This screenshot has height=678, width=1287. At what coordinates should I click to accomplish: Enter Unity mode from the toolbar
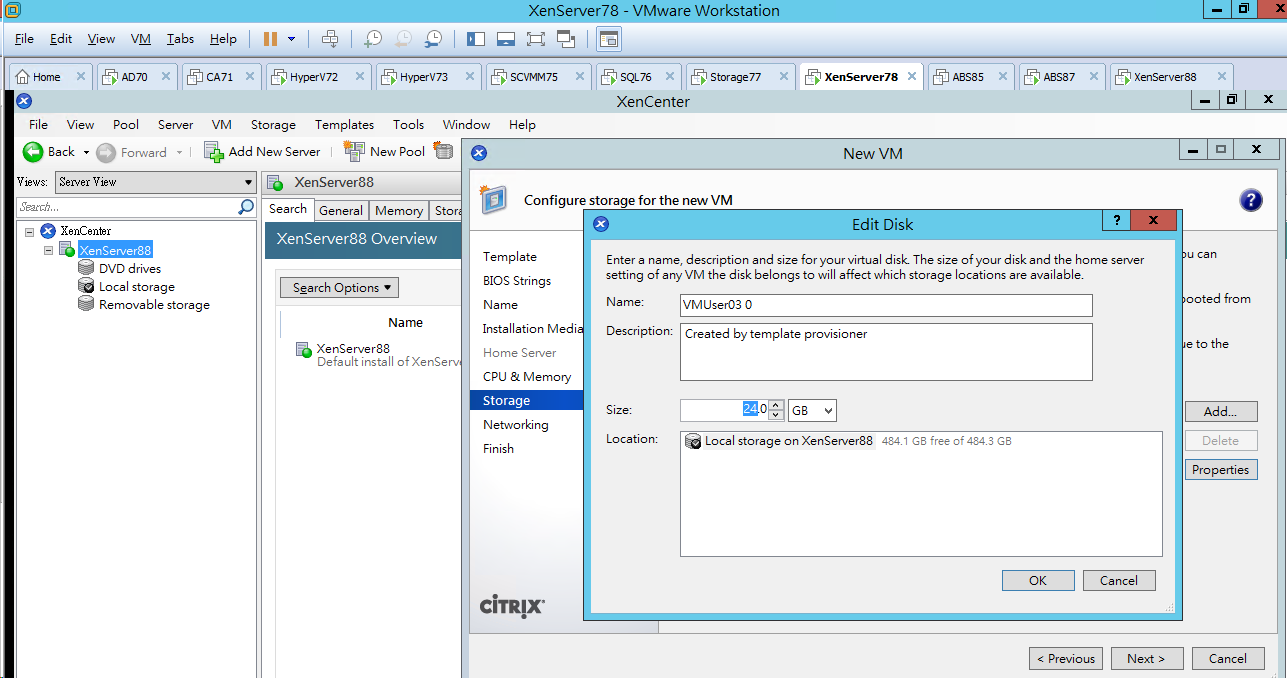click(x=565, y=37)
